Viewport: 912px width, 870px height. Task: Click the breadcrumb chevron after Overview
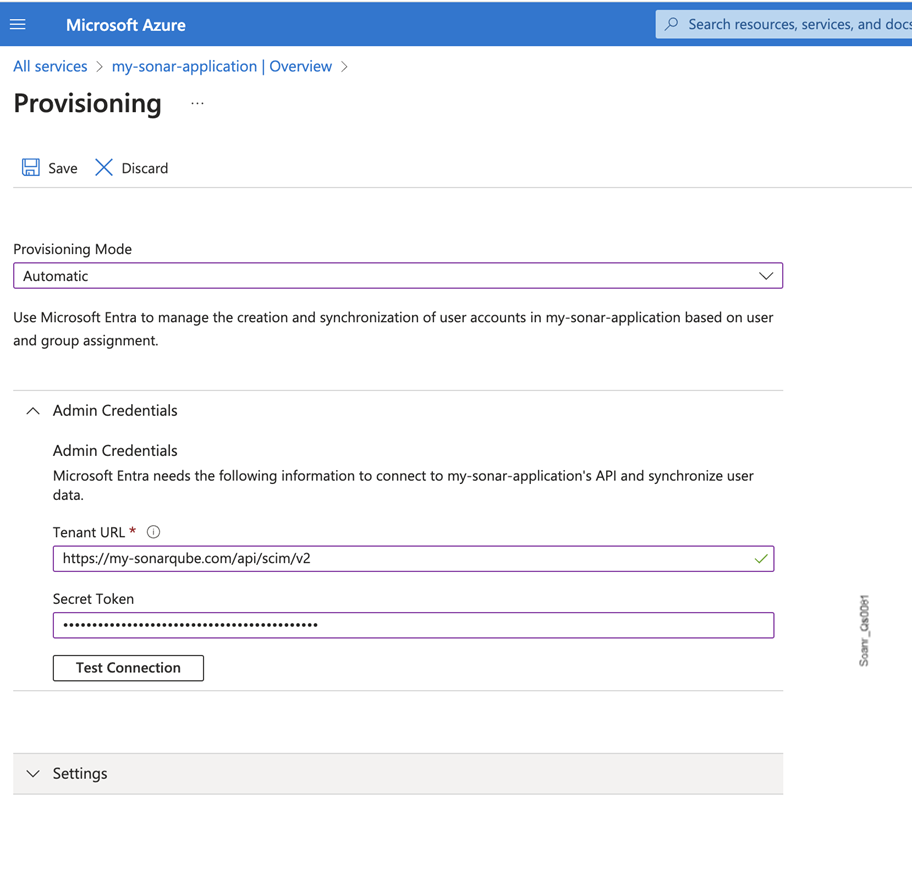coord(345,66)
